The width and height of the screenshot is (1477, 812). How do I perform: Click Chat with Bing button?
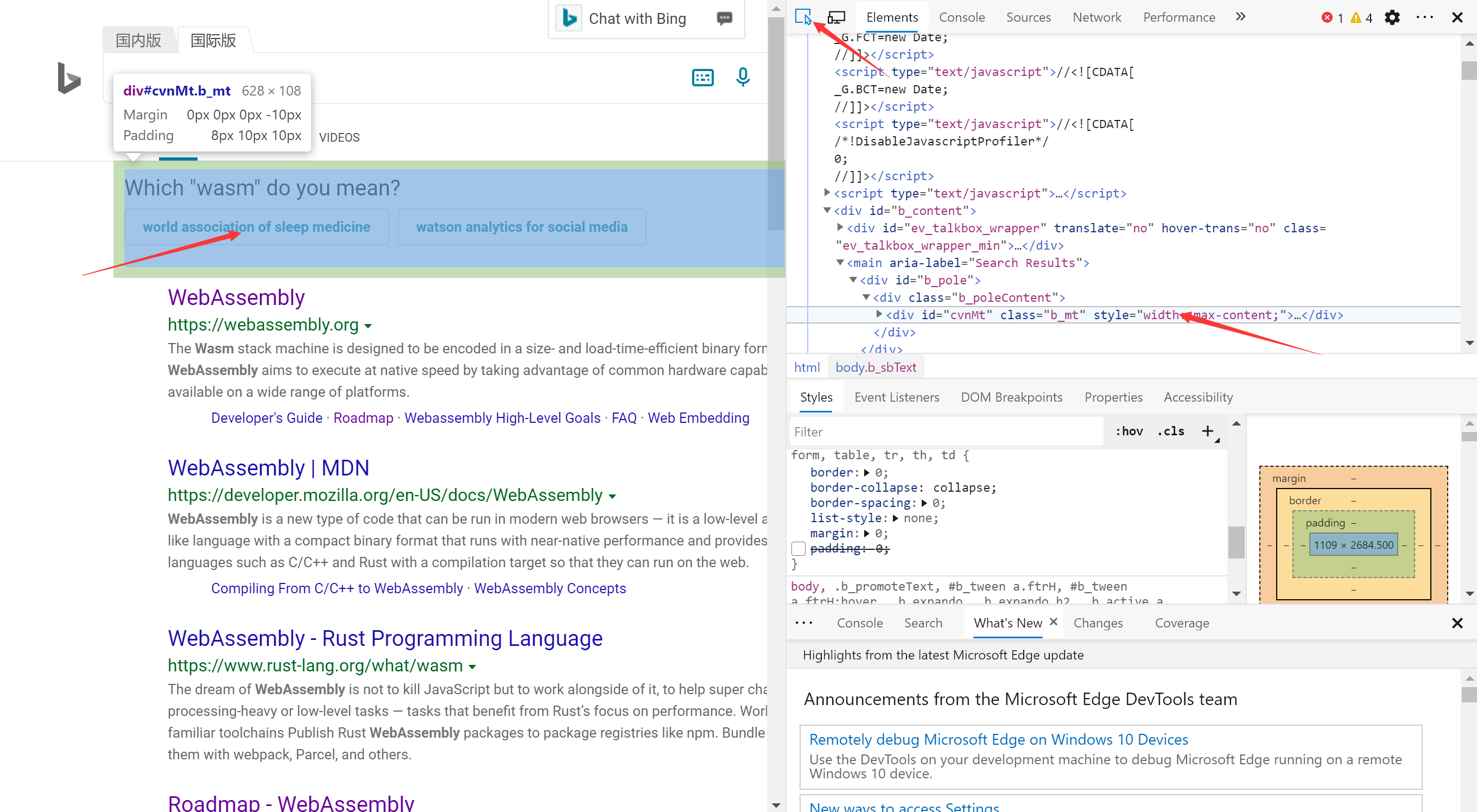click(x=646, y=19)
